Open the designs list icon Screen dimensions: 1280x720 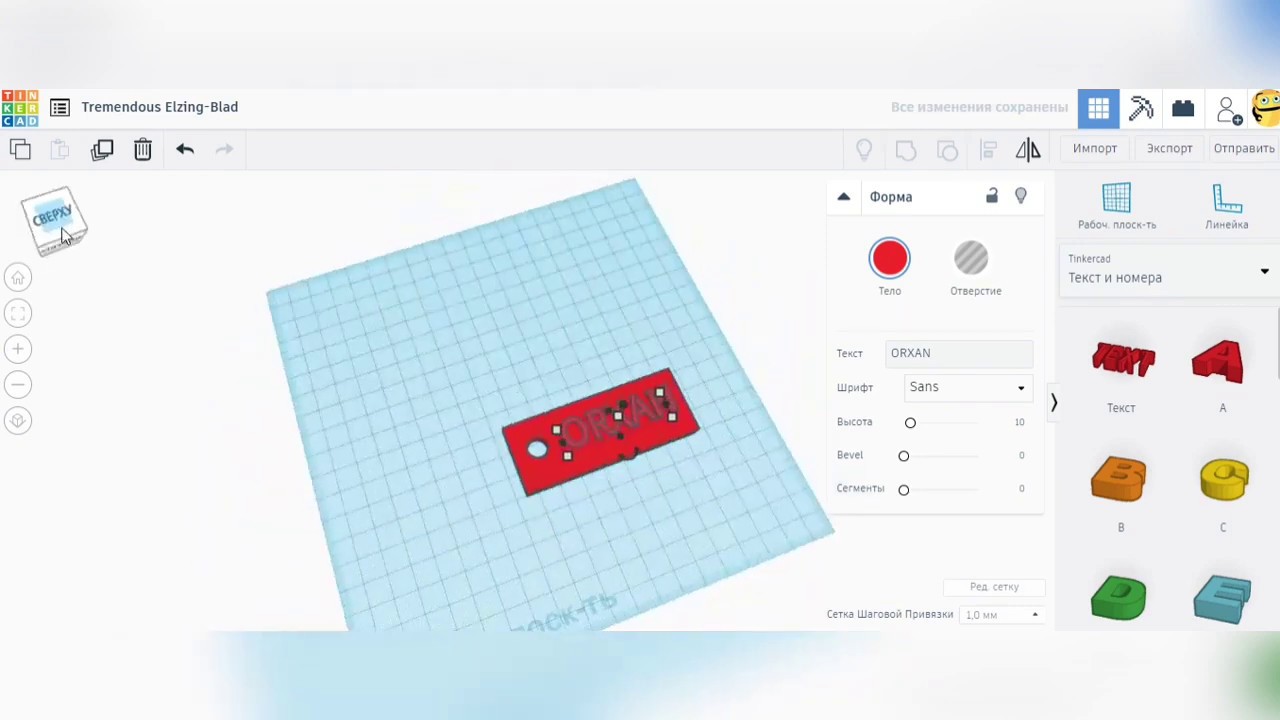point(60,107)
